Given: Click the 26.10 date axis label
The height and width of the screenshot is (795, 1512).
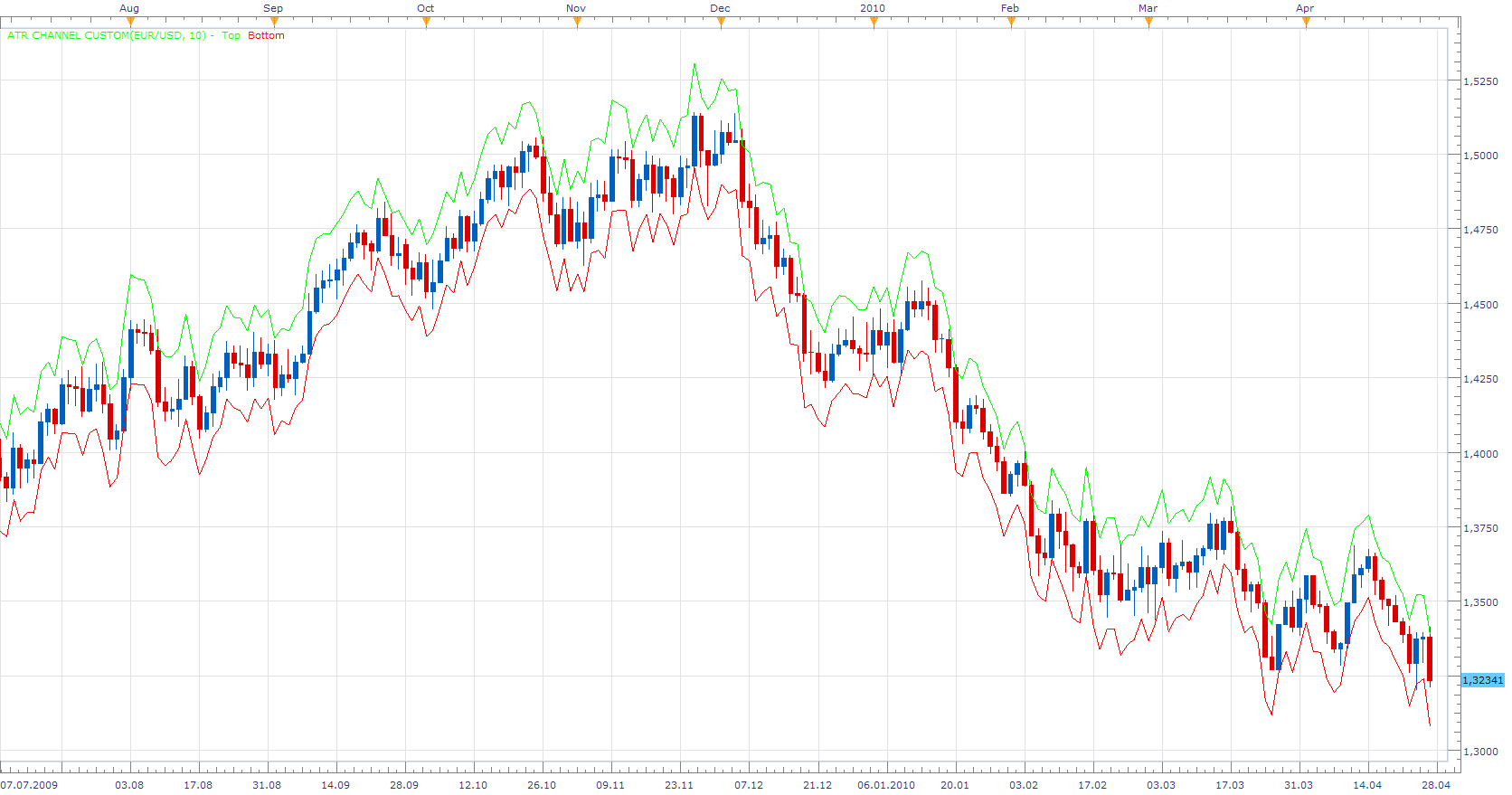Looking at the screenshot, I should click(x=542, y=785).
